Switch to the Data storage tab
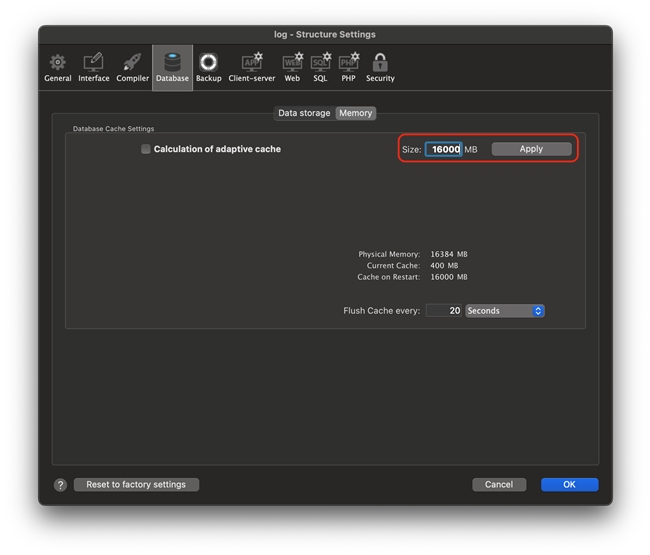This screenshot has width=650, height=555. pos(304,113)
